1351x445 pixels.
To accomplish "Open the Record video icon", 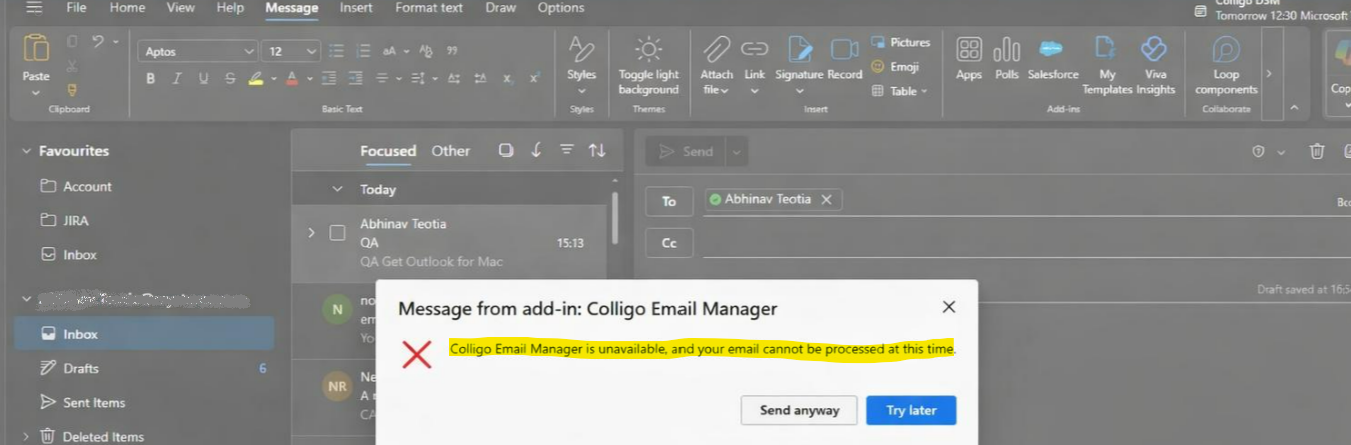I will [x=845, y=49].
